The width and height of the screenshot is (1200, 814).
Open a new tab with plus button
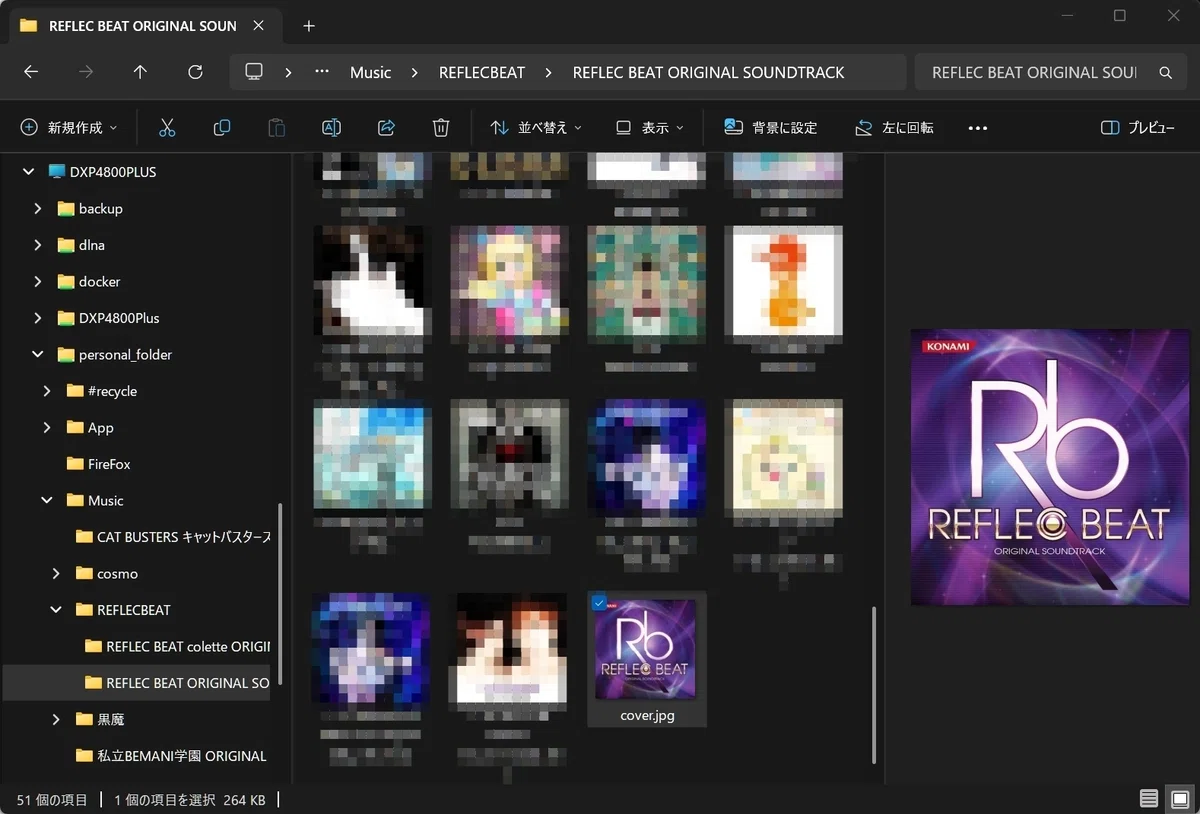click(x=309, y=26)
